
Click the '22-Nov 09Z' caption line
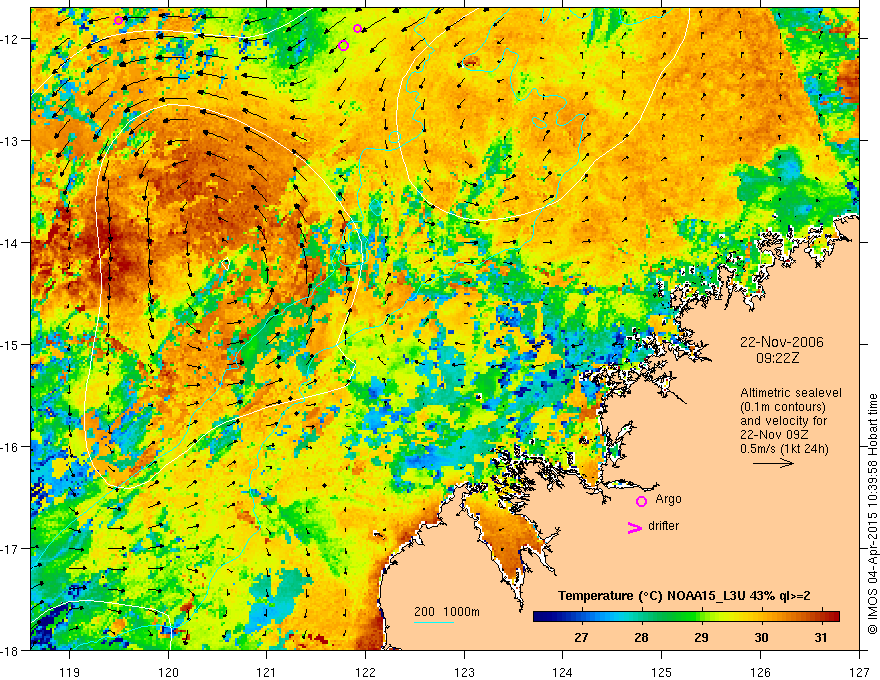coord(776,435)
